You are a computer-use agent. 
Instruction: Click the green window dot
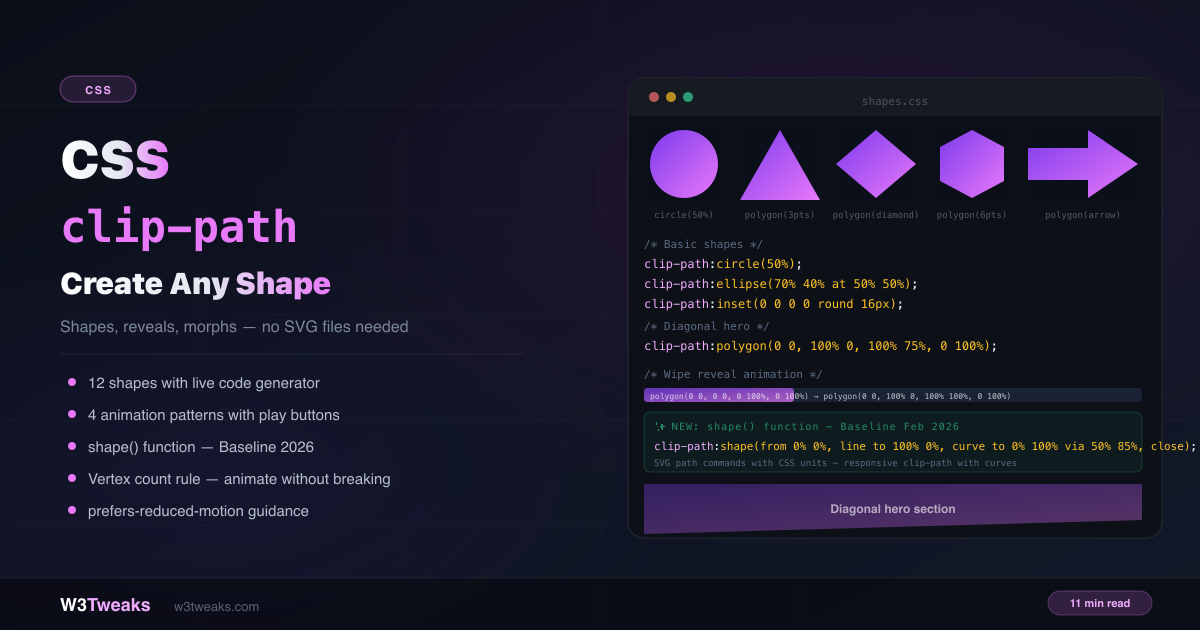click(688, 97)
